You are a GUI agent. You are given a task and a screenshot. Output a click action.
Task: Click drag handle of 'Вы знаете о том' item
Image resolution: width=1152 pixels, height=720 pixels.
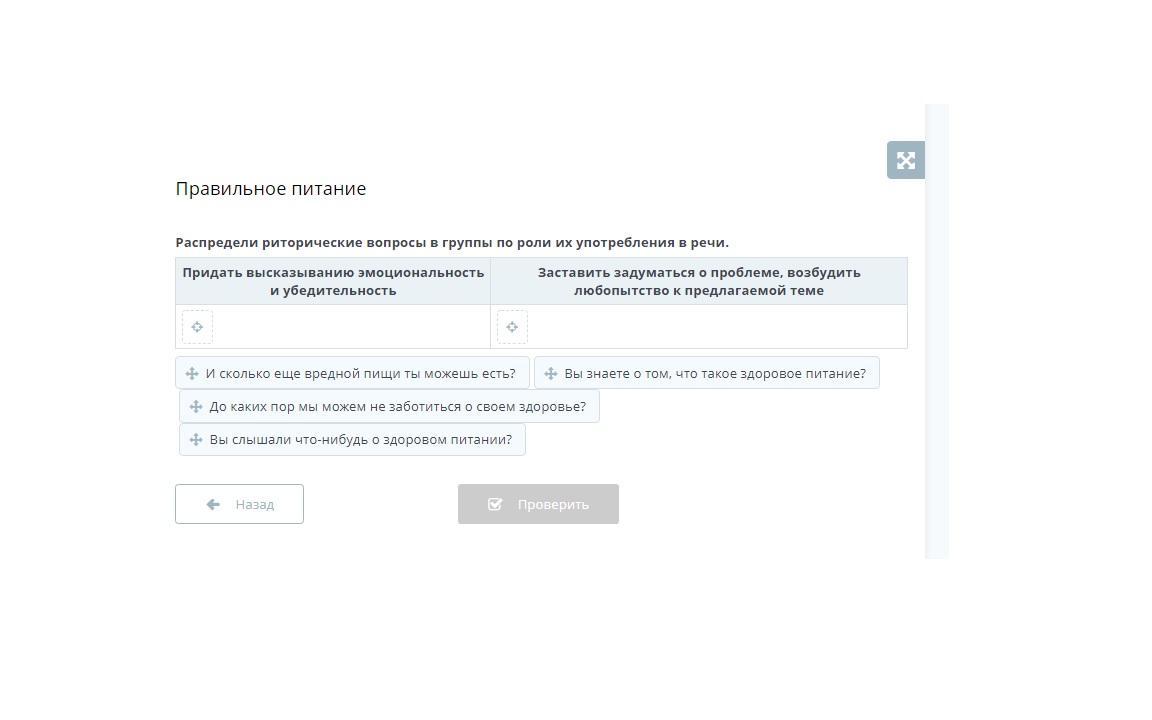(551, 374)
